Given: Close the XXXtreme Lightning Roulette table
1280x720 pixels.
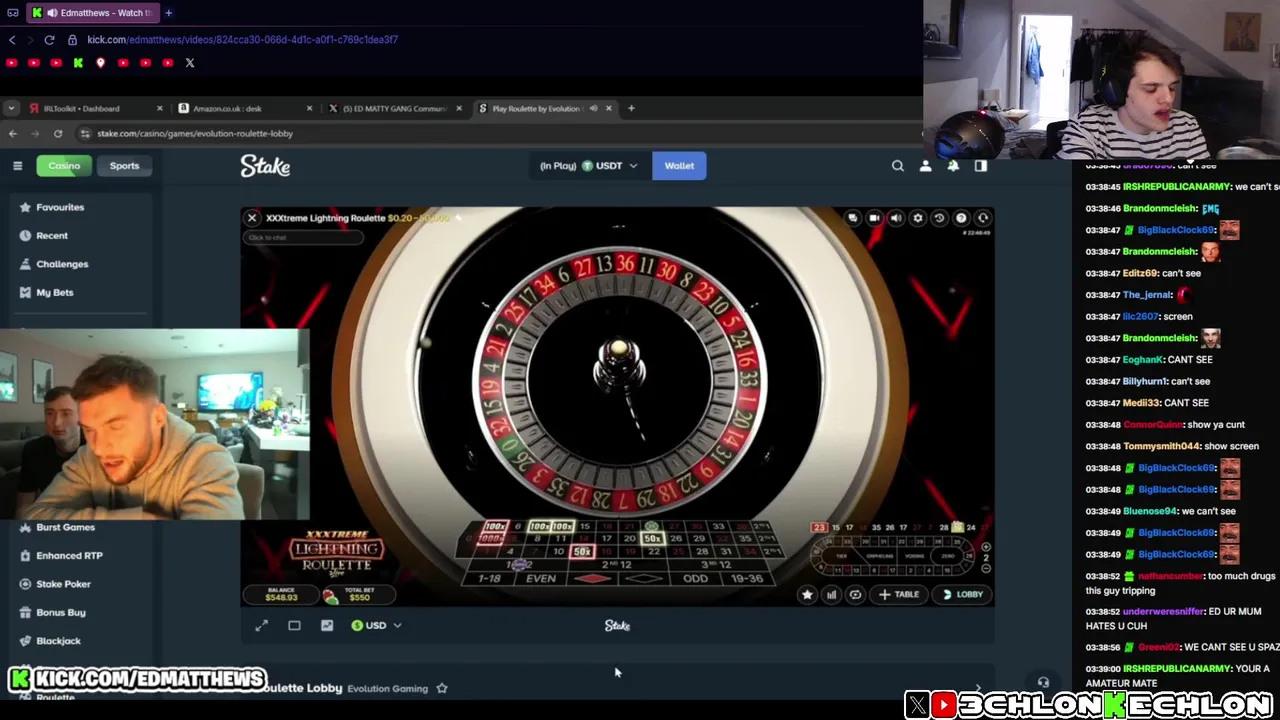Looking at the screenshot, I should [252, 218].
